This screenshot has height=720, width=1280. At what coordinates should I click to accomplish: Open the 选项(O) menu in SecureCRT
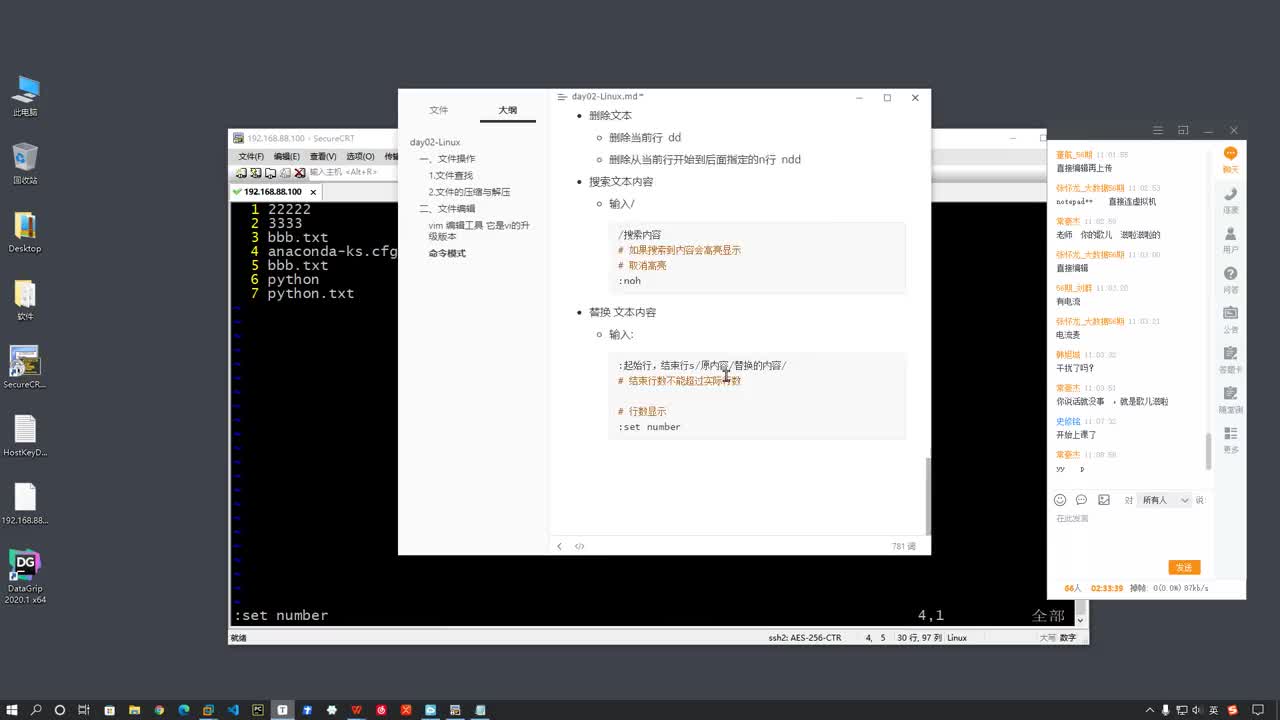point(360,157)
